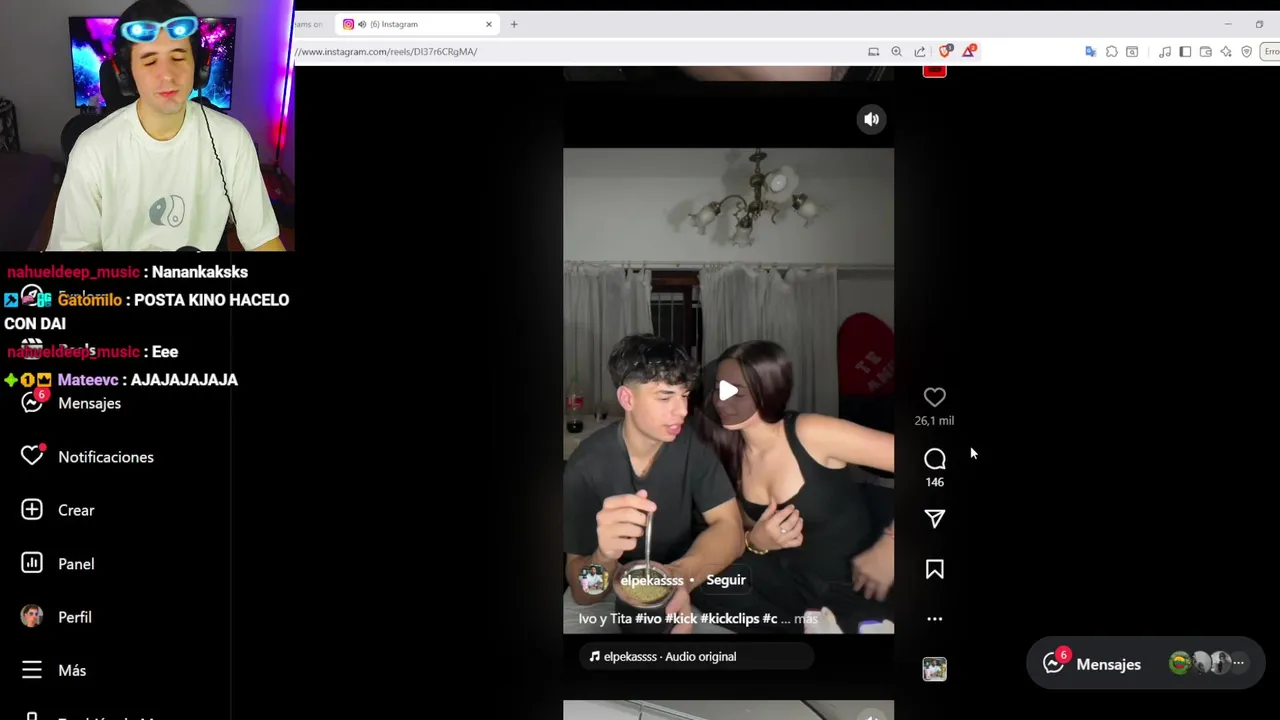The image size is (1280, 720).
Task: Click the Más hamburger icon
Action: tap(32, 670)
